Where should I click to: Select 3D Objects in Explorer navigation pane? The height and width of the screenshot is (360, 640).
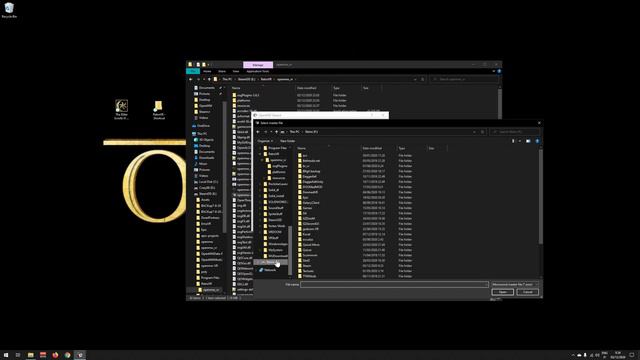pyautogui.click(x=204, y=140)
